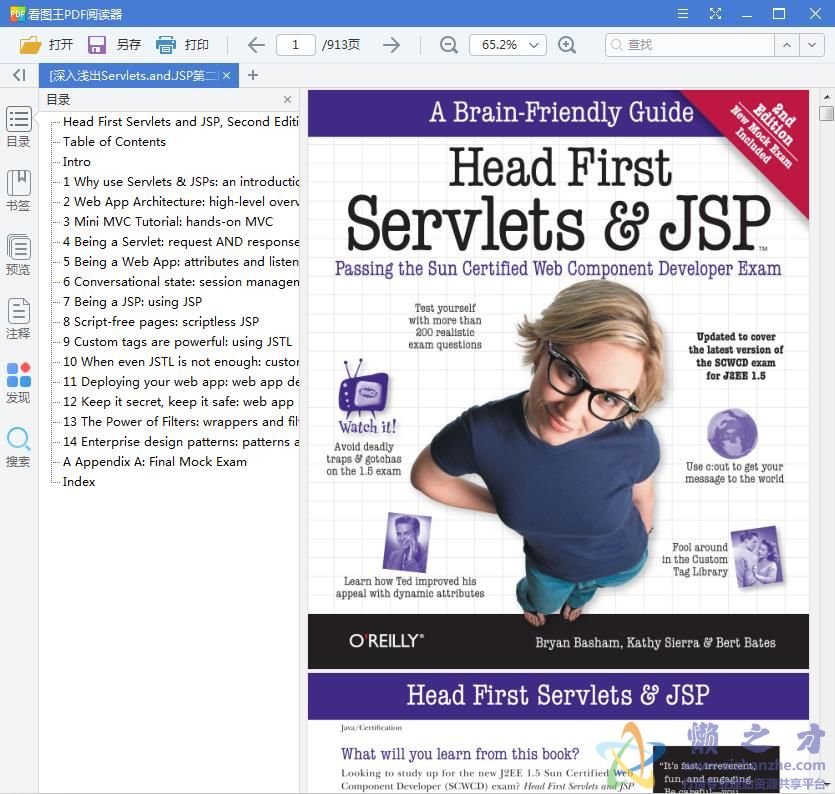The width and height of the screenshot is (835, 794).
Task: Collapse the sidebar with the left arrow
Action: (19, 75)
